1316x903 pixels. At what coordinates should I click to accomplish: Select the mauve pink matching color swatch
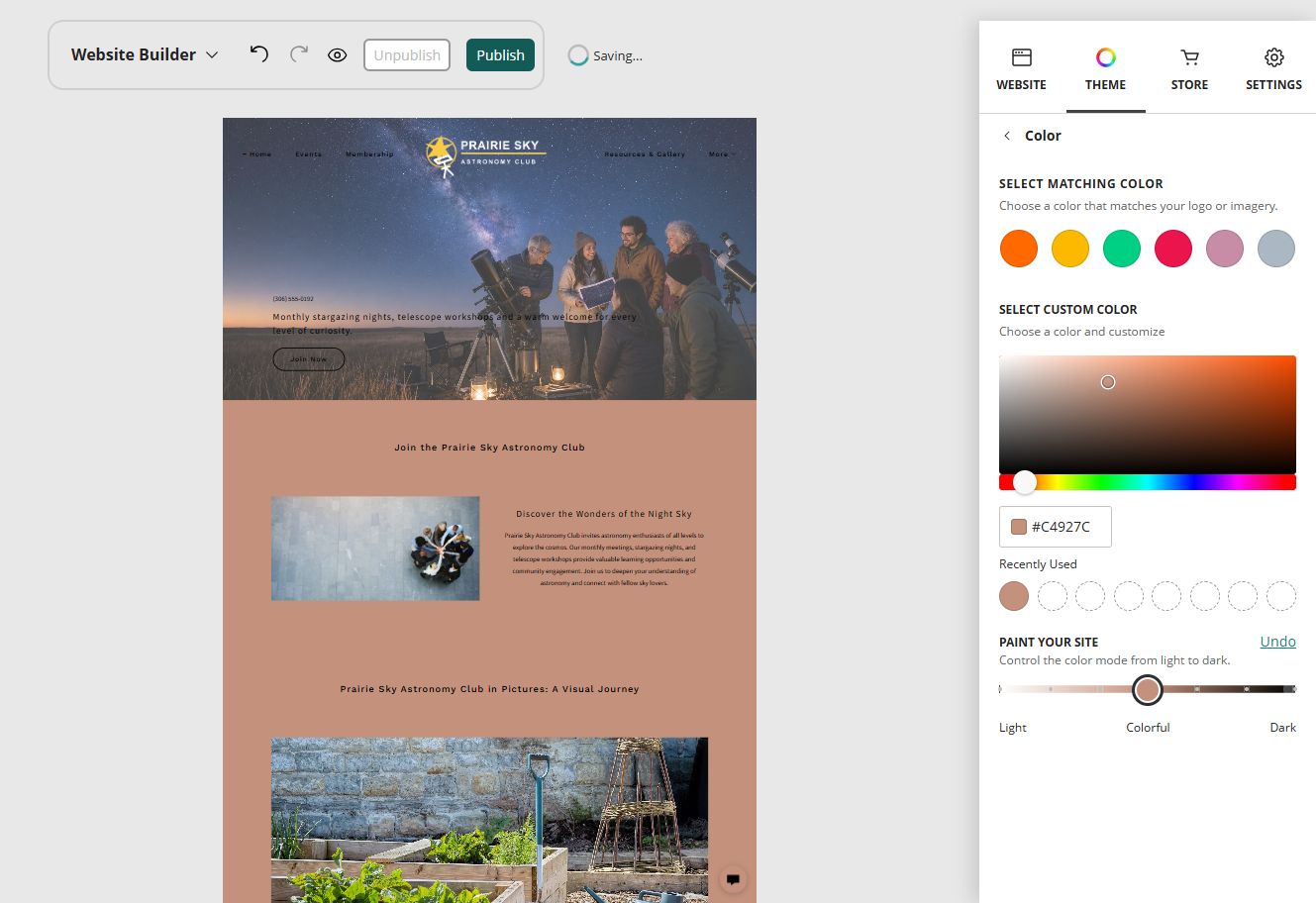click(1225, 249)
